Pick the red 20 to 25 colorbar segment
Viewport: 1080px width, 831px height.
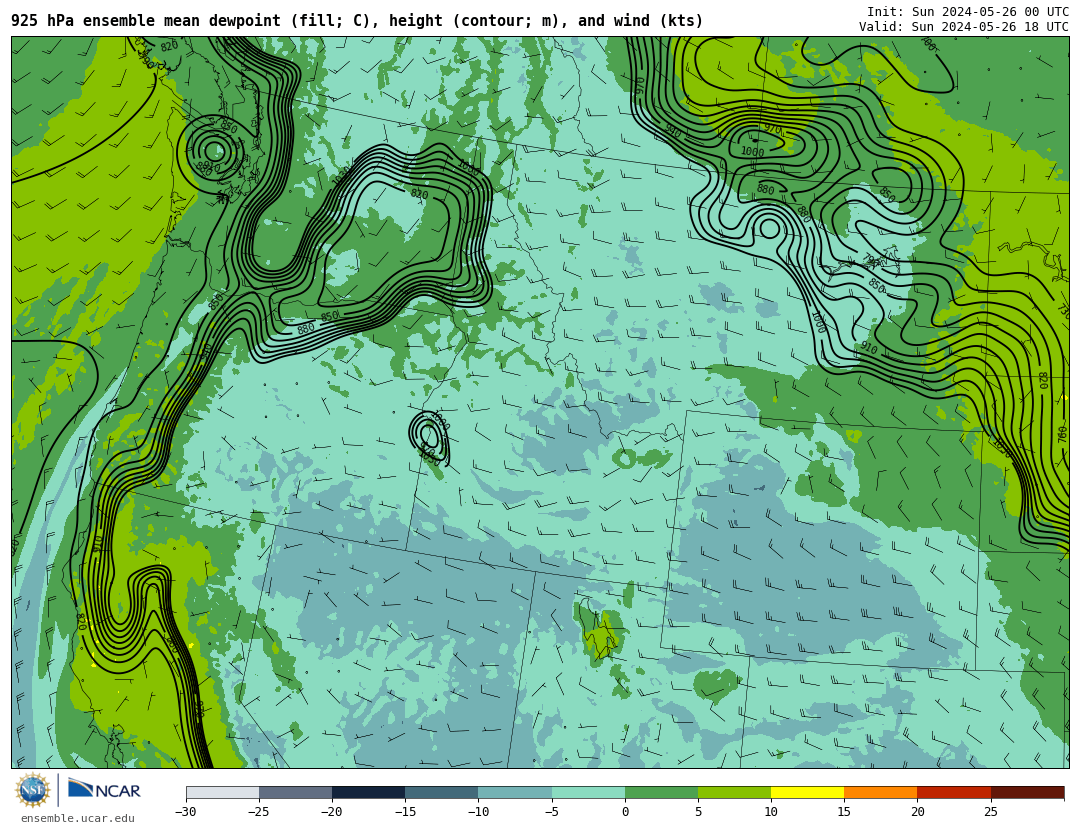click(954, 792)
